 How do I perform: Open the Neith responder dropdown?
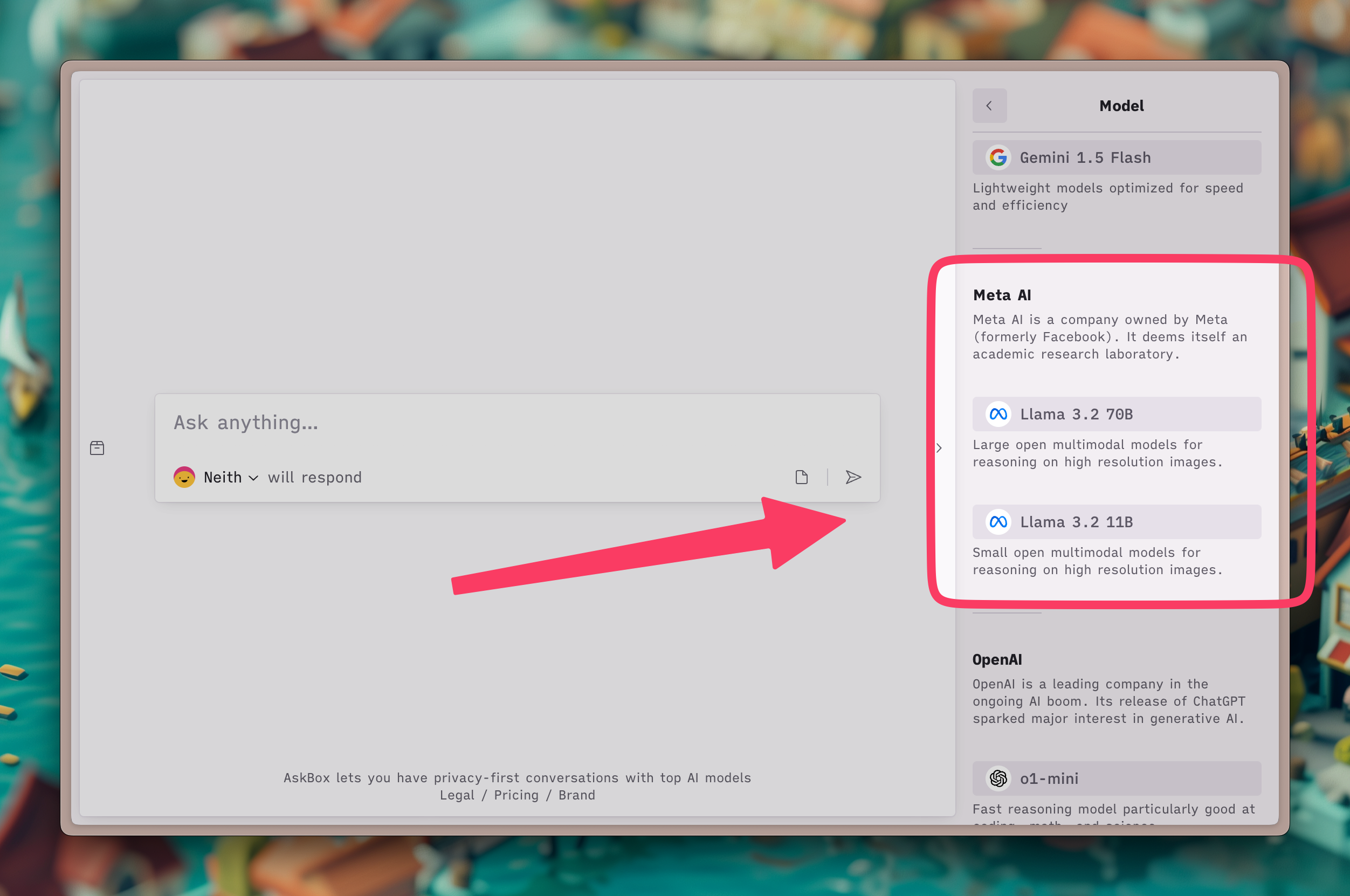pyautogui.click(x=231, y=477)
